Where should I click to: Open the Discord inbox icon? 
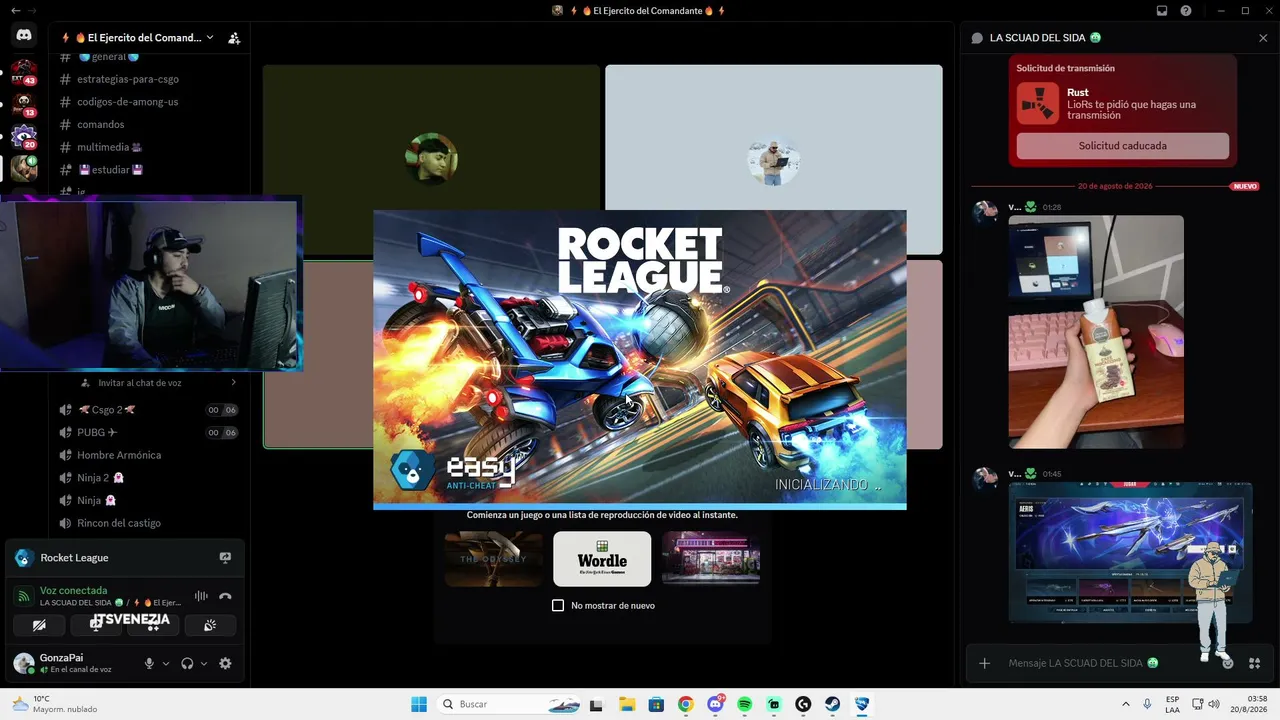[1162, 11]
